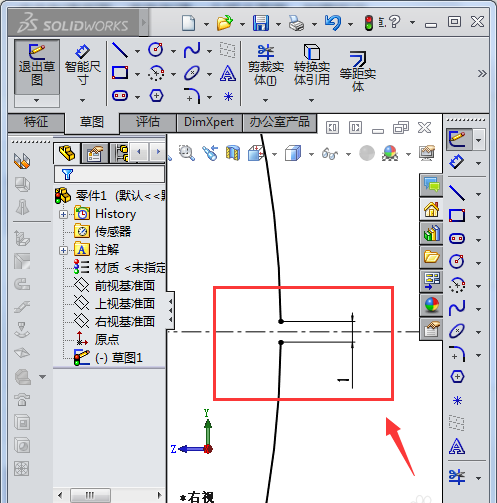Open the Save dropdown arrow in title bar
Screen dimensions: 497x503
pos(278,24)
